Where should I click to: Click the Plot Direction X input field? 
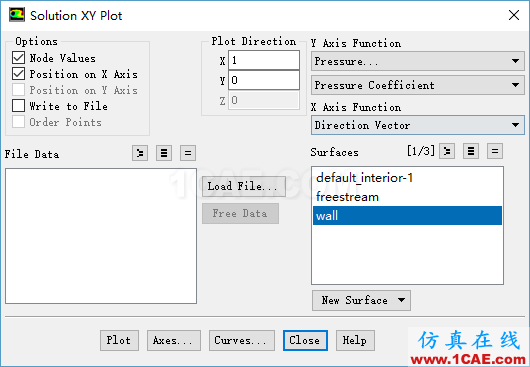point(264,60)
